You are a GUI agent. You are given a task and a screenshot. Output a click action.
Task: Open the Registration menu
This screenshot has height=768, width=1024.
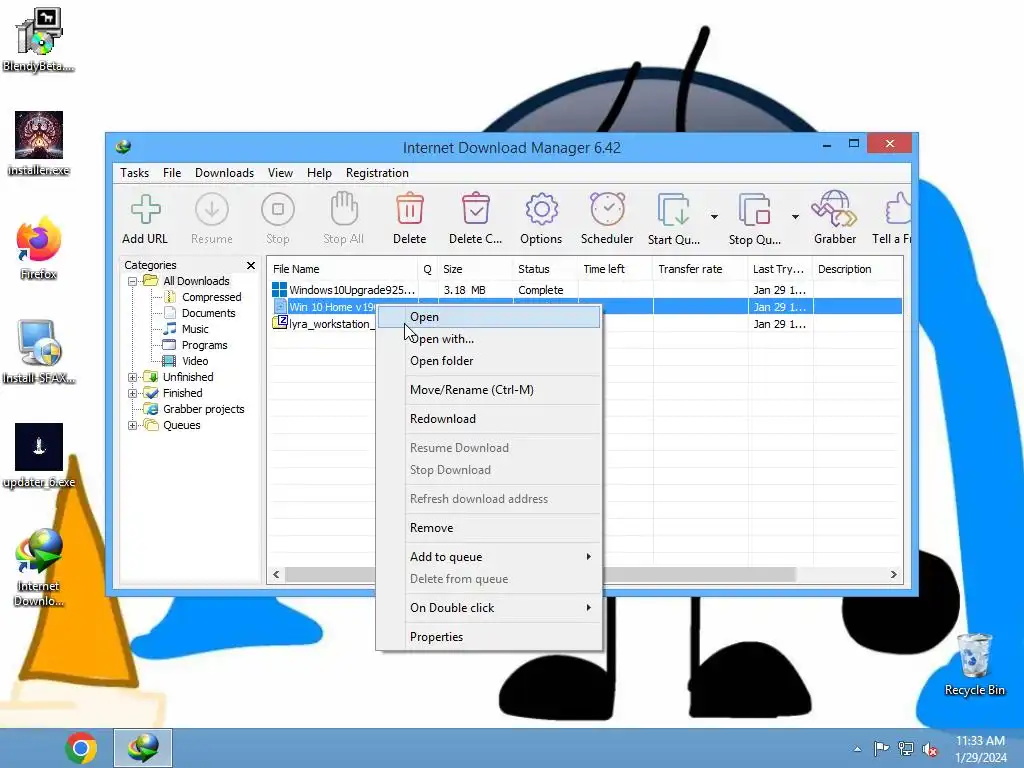coord(377,173)
